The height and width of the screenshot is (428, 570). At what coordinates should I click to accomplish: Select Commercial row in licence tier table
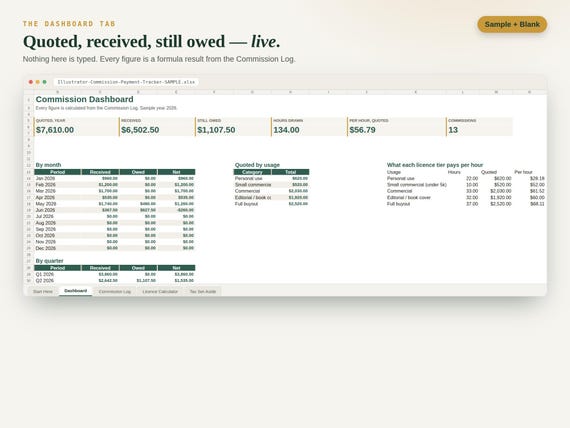tap(400, 191)
